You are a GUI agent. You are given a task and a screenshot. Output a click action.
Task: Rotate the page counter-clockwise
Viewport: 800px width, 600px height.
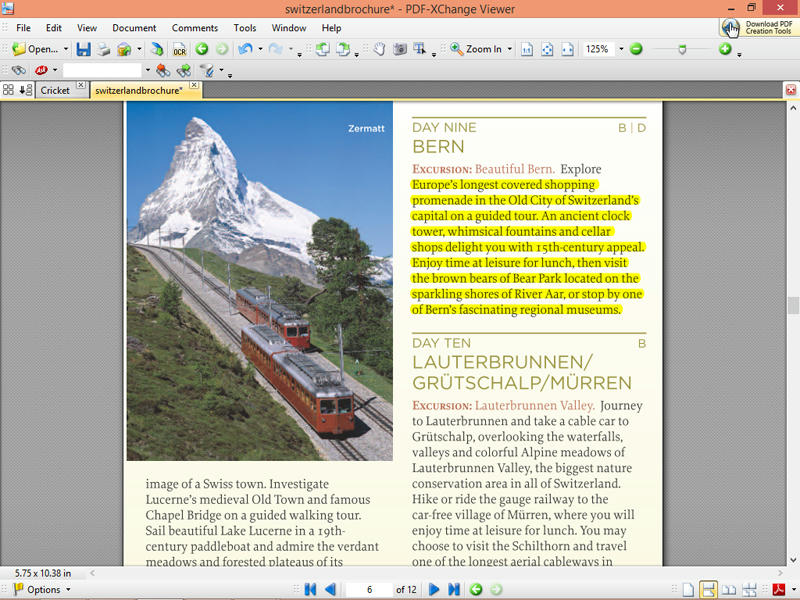(322, 49)
